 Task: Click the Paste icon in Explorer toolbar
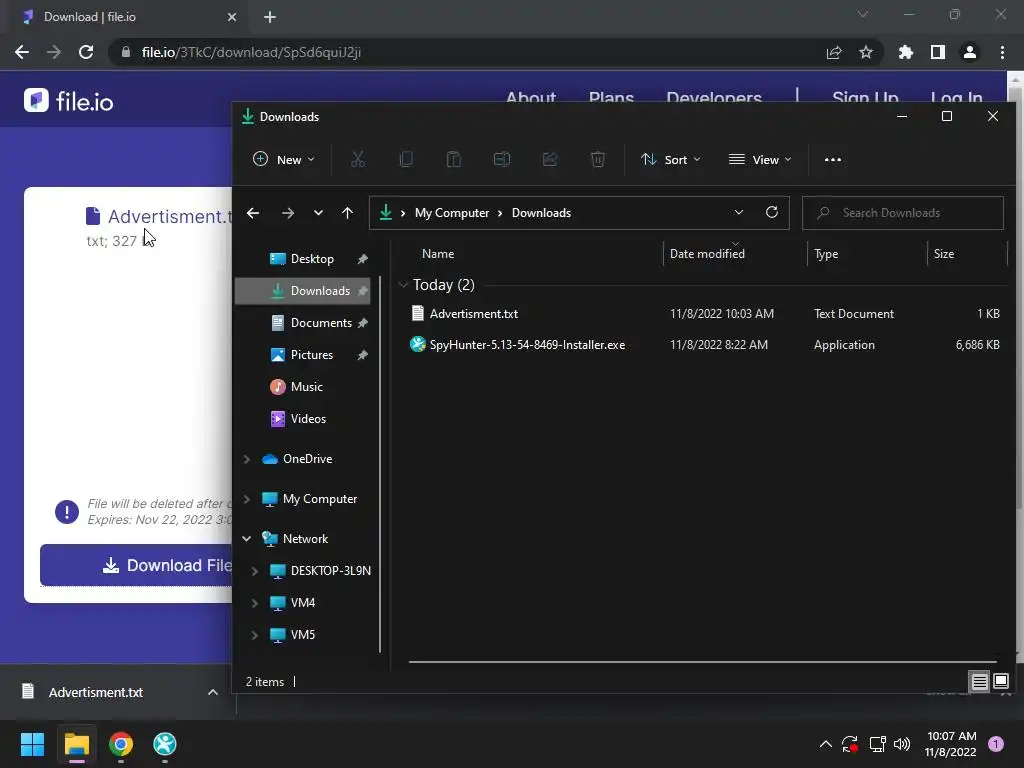[x=453, y=159]
